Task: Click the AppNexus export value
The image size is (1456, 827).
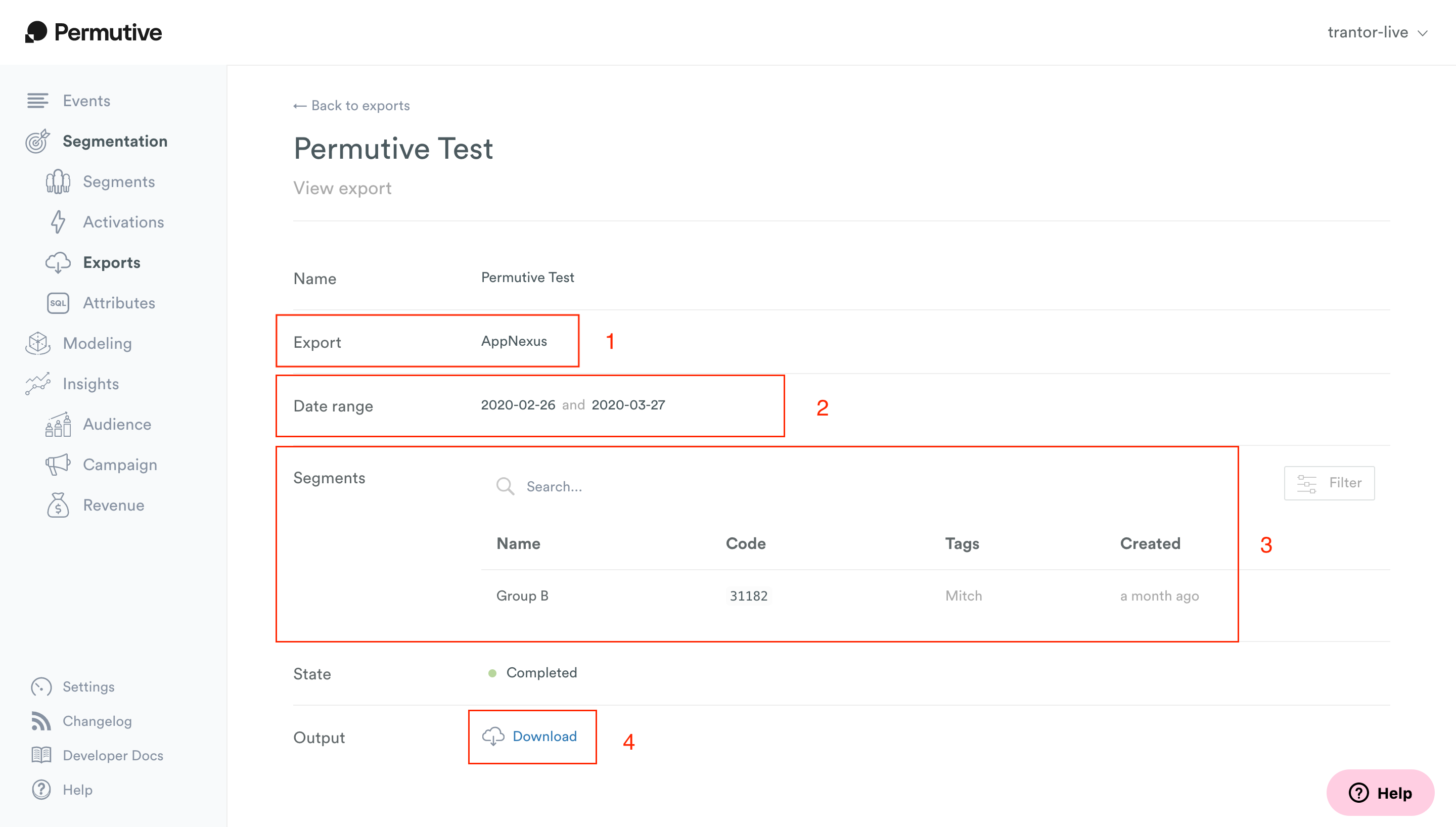Action: point(514,341)
